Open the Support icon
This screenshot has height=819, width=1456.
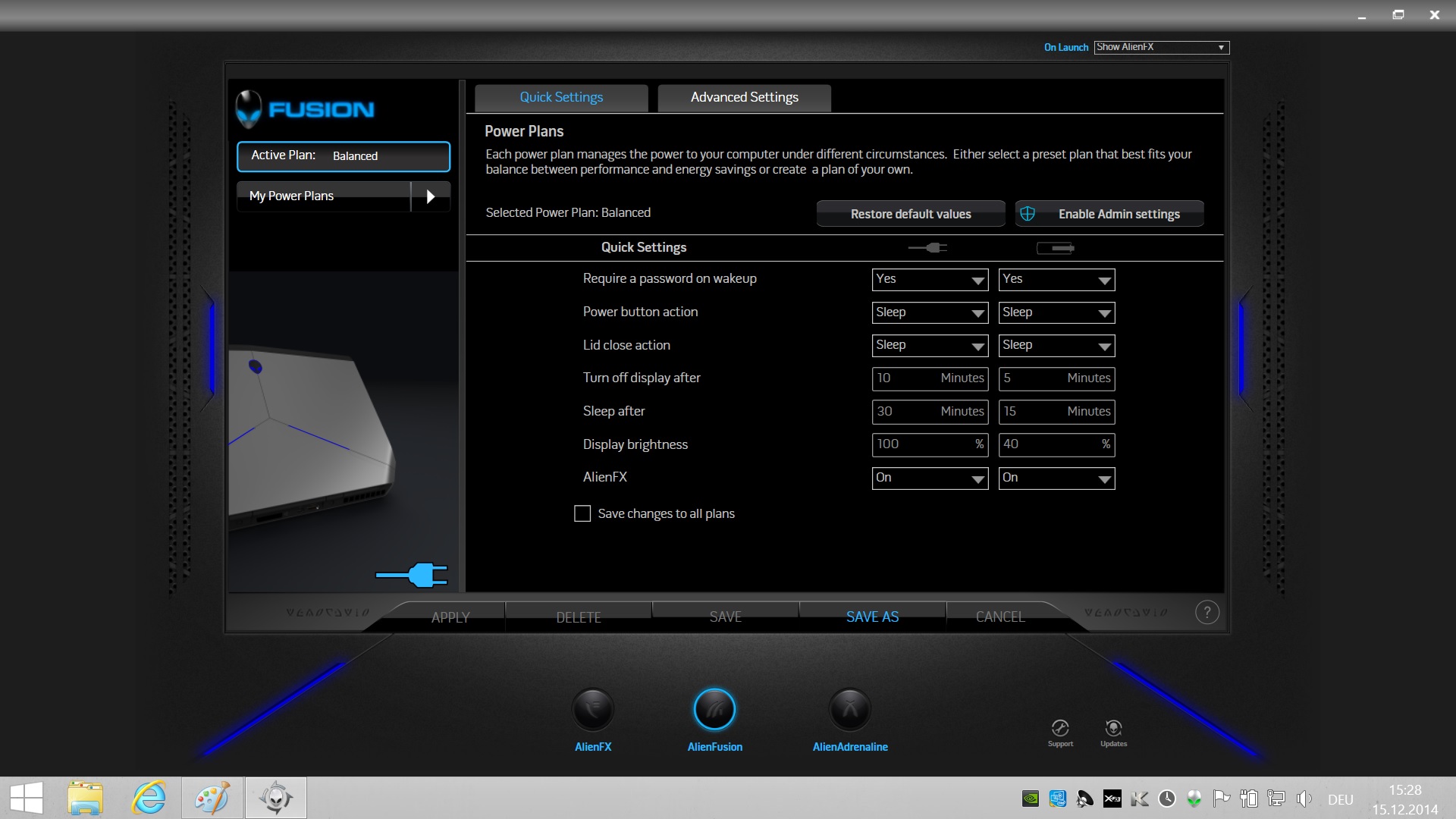(x=1060, y=728)
